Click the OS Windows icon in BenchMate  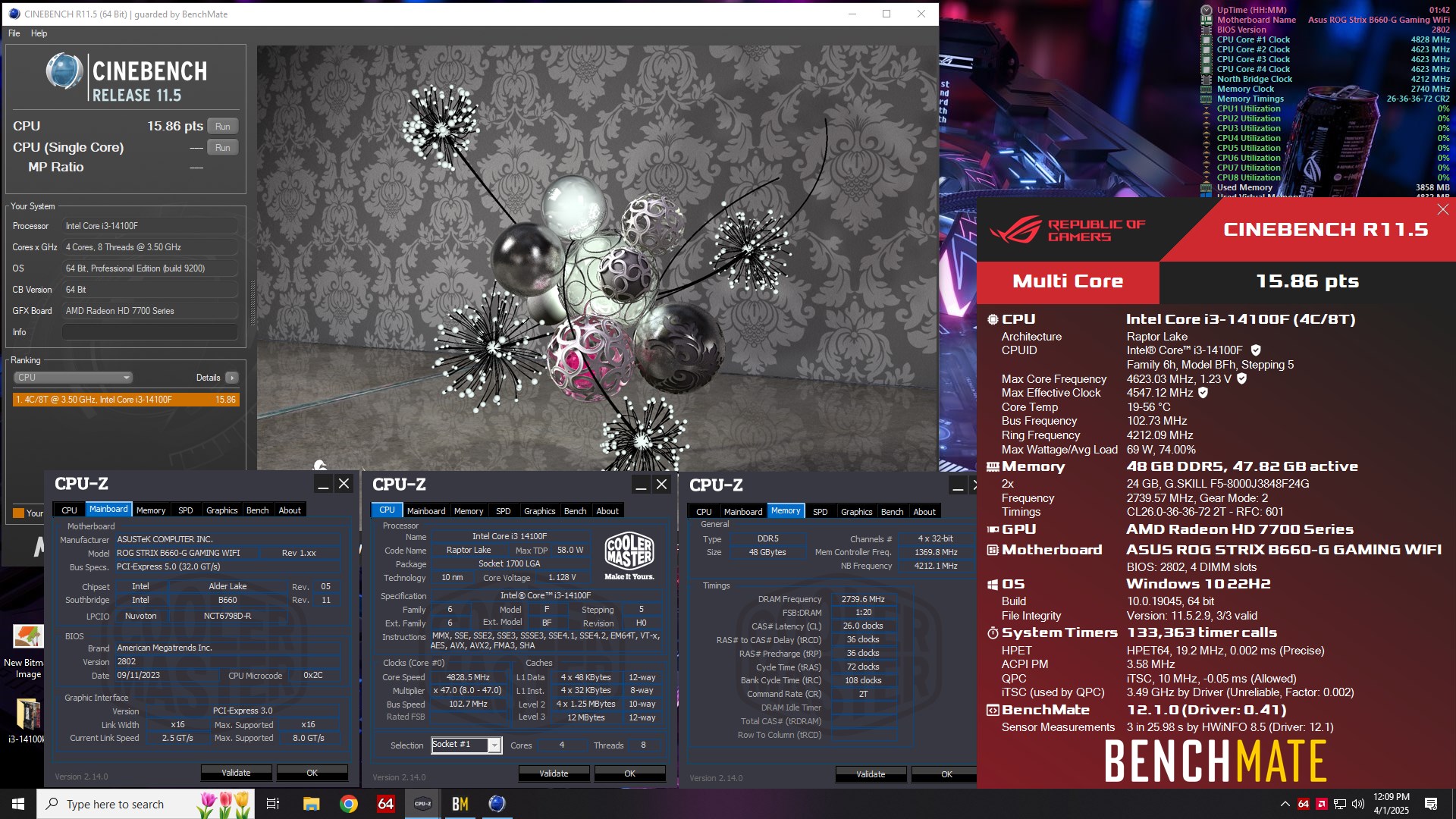point(993,585)
